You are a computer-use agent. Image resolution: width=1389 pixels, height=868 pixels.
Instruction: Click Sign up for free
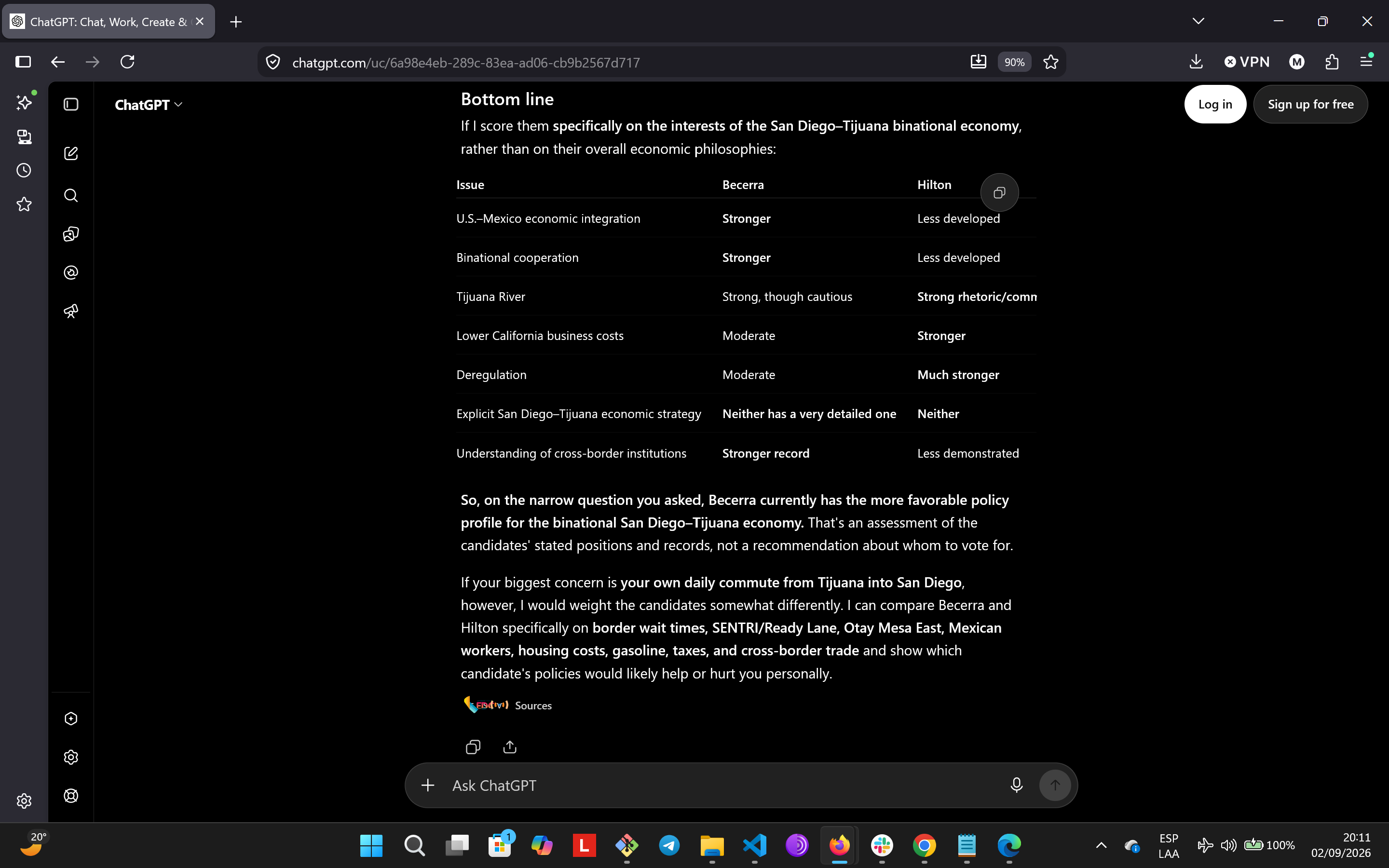pyautogui.click(x=1310, y=105)
